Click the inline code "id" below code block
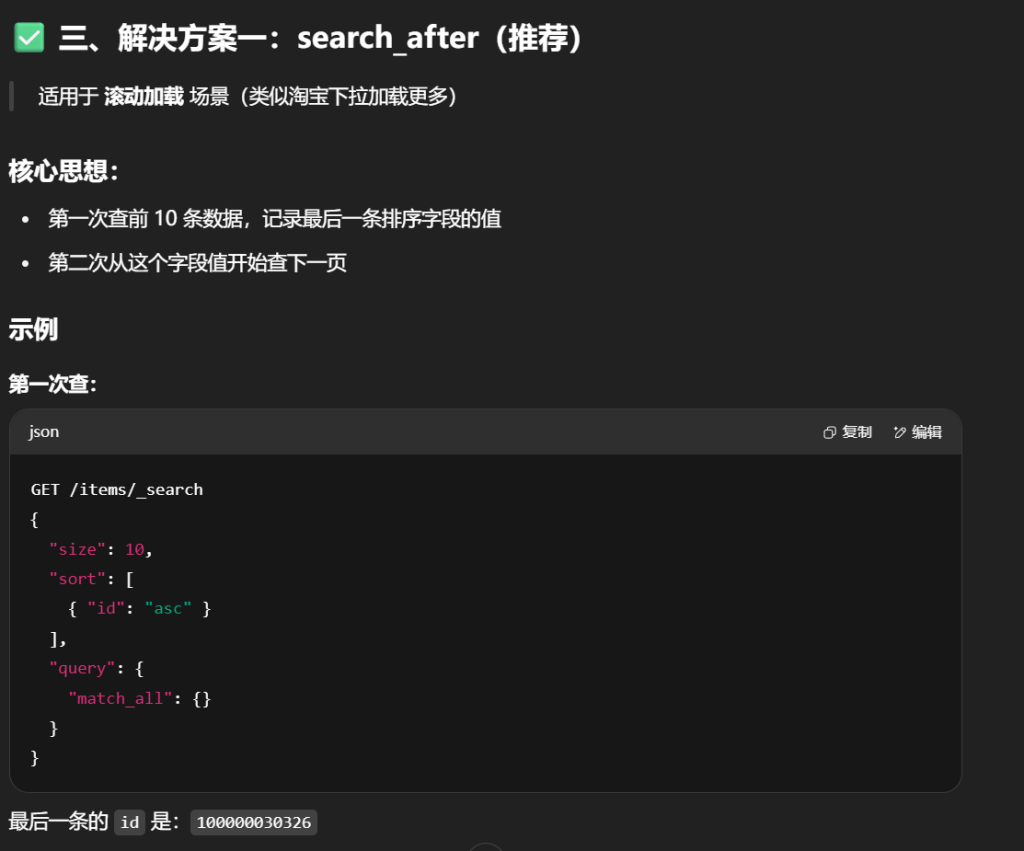This screenshot has width=1024, height=851. click(129, 823)
